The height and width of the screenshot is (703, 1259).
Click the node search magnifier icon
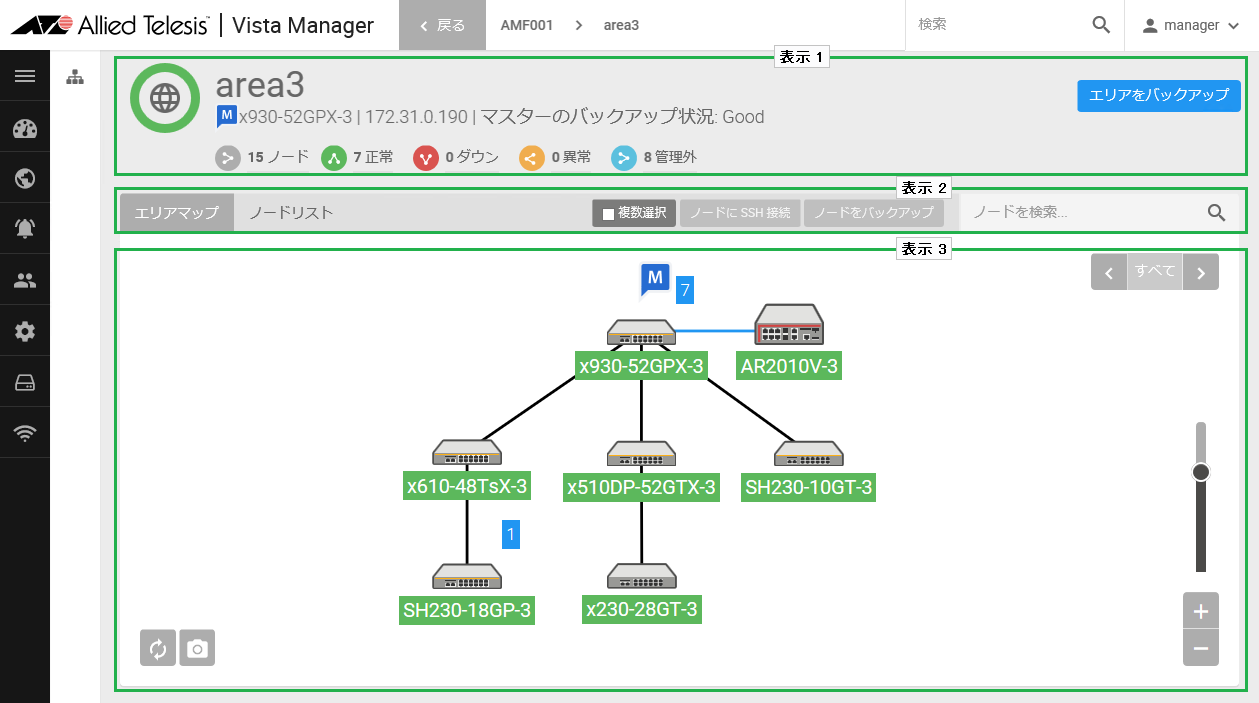click(1216, 212)
